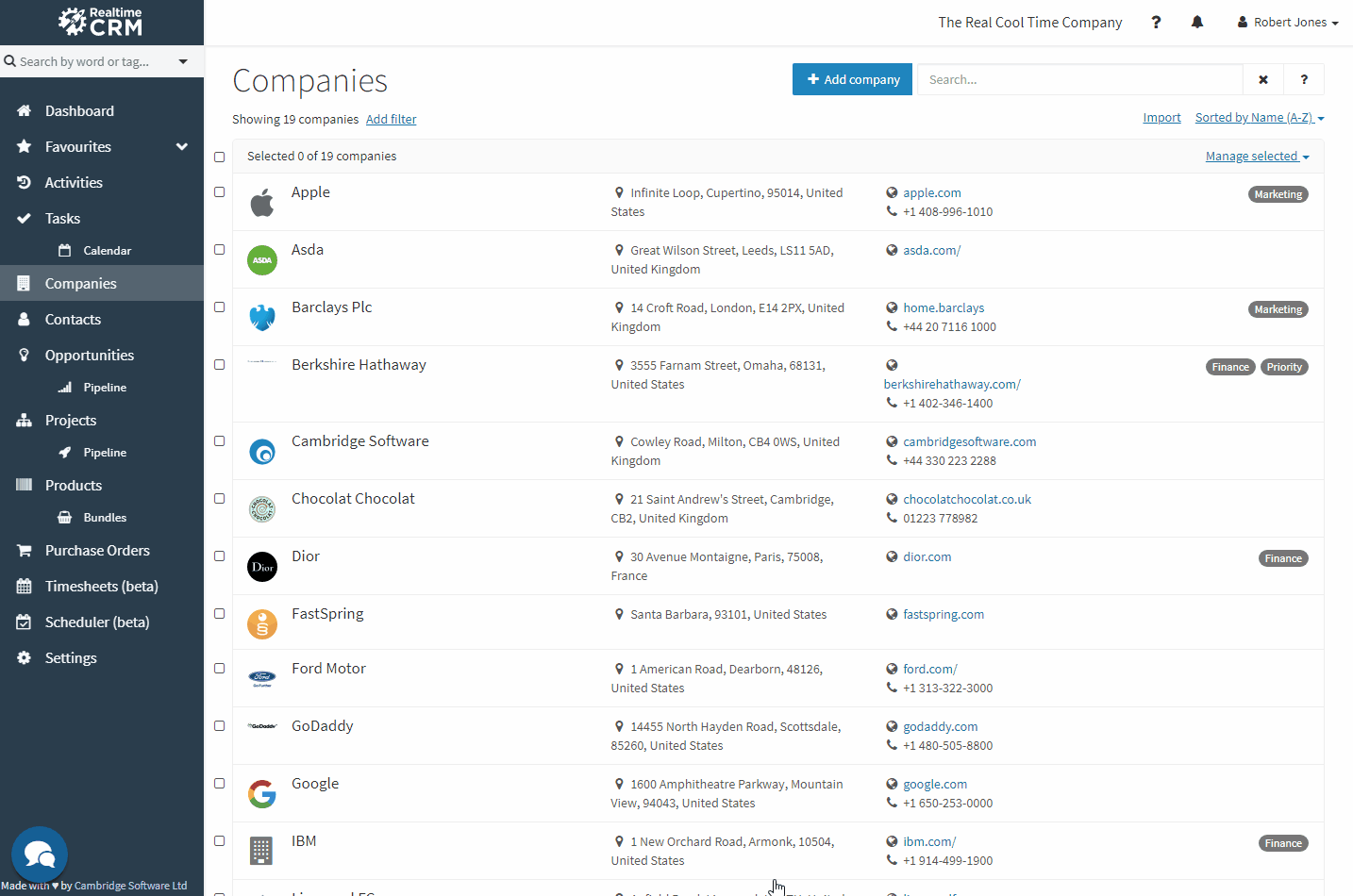The width and height of the screenshot is (1353, 896).
Task: Open the Robert Jones user dropdown
Action: tap(1288, 23)
